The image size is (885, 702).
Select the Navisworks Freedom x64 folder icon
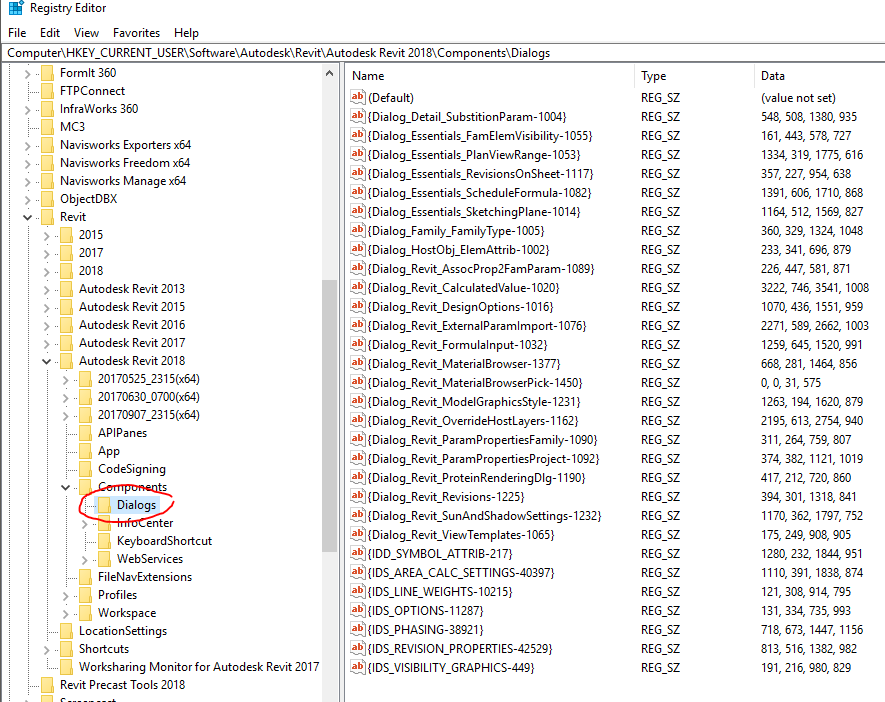[48, 163]
